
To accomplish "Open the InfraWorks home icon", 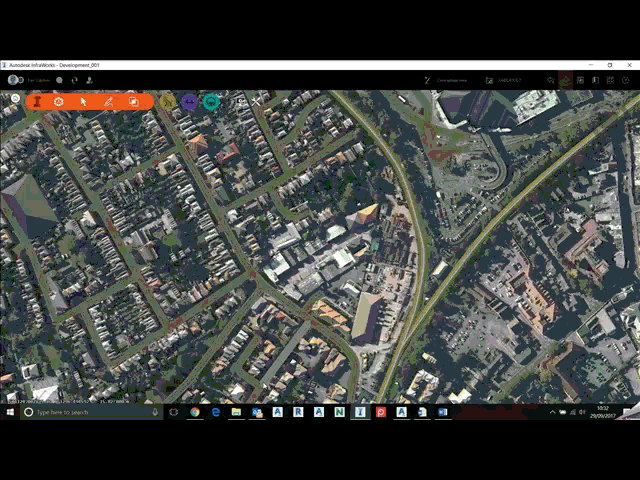I will [16, 98].
